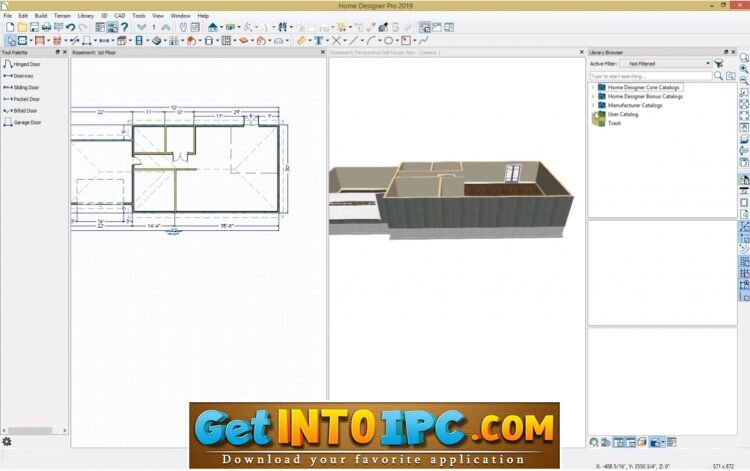Open the camera view house tool

(213, 27)
